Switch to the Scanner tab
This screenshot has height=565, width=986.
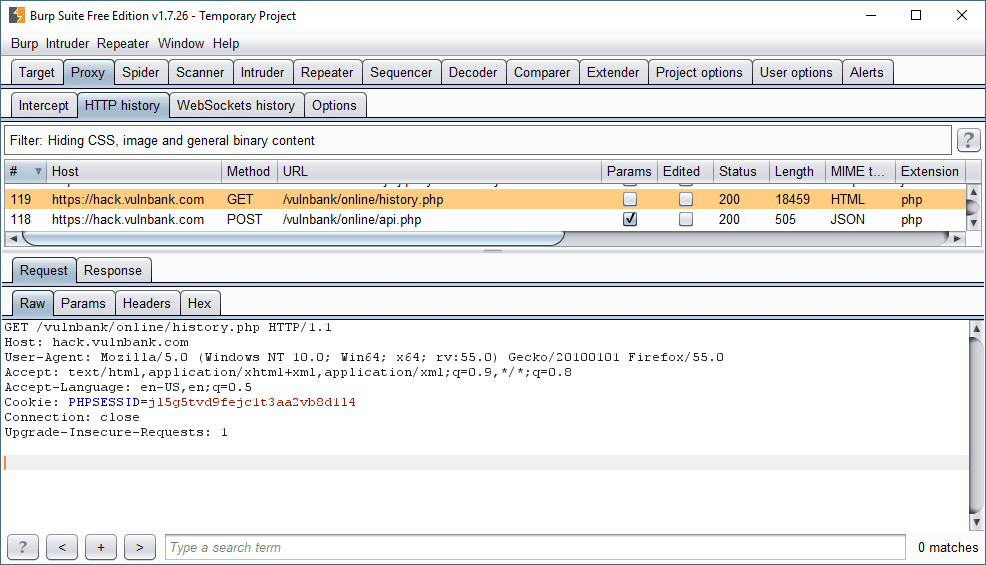click(200, 72)
